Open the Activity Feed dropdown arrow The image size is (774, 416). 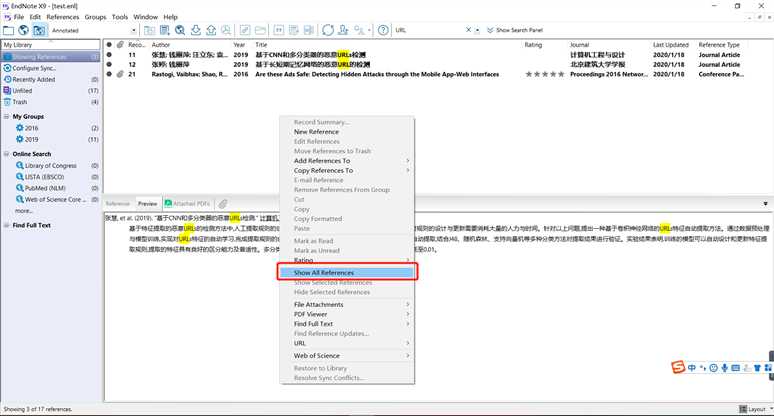pyautogui.click(x=369, y=31)
